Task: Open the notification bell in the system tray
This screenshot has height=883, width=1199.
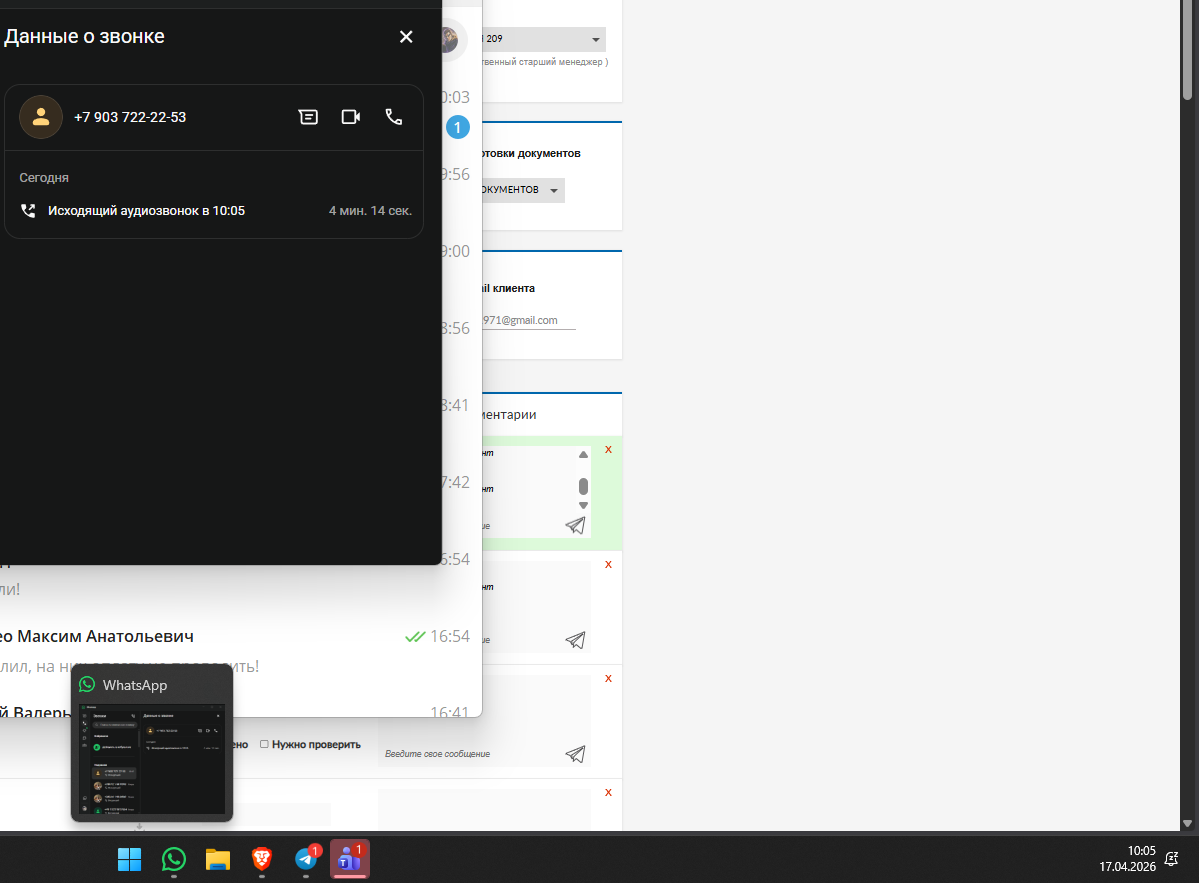Action: [1171, 859]
